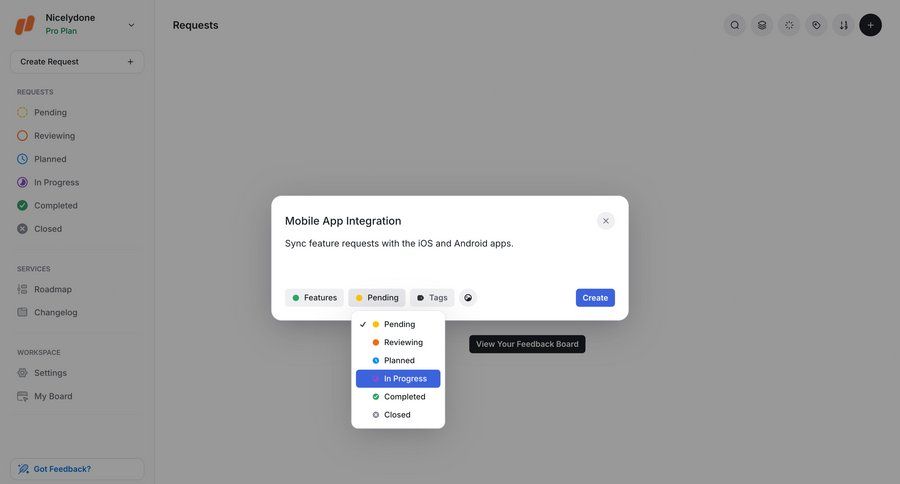Expand the Nicelydone workspace chevron
The image size is (900, 484).
pos(131,25)
